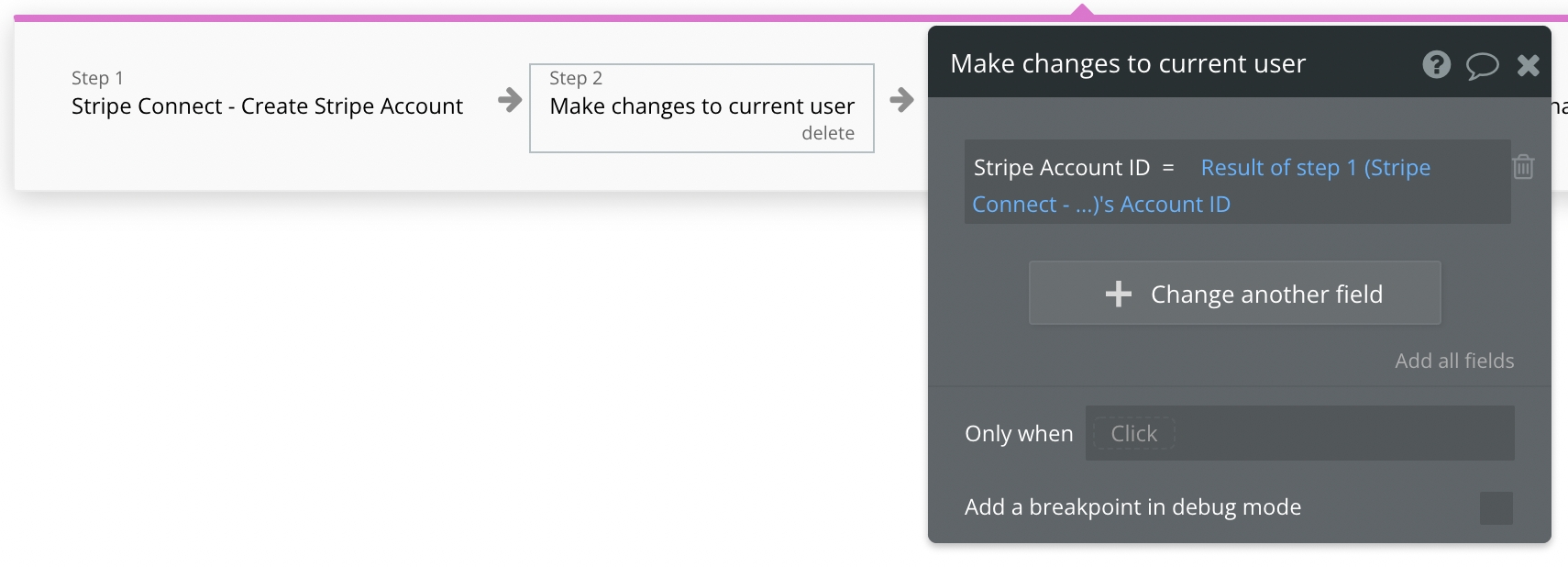Click the plus icon beside Change another field

tap(1119, 294)
